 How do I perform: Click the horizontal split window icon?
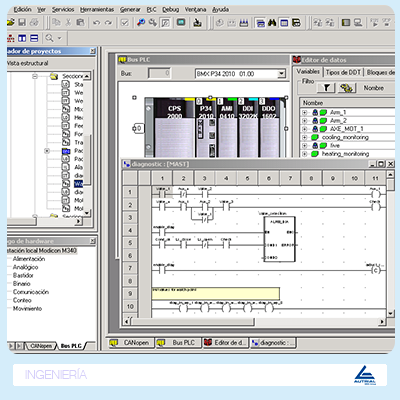point(34,38)
